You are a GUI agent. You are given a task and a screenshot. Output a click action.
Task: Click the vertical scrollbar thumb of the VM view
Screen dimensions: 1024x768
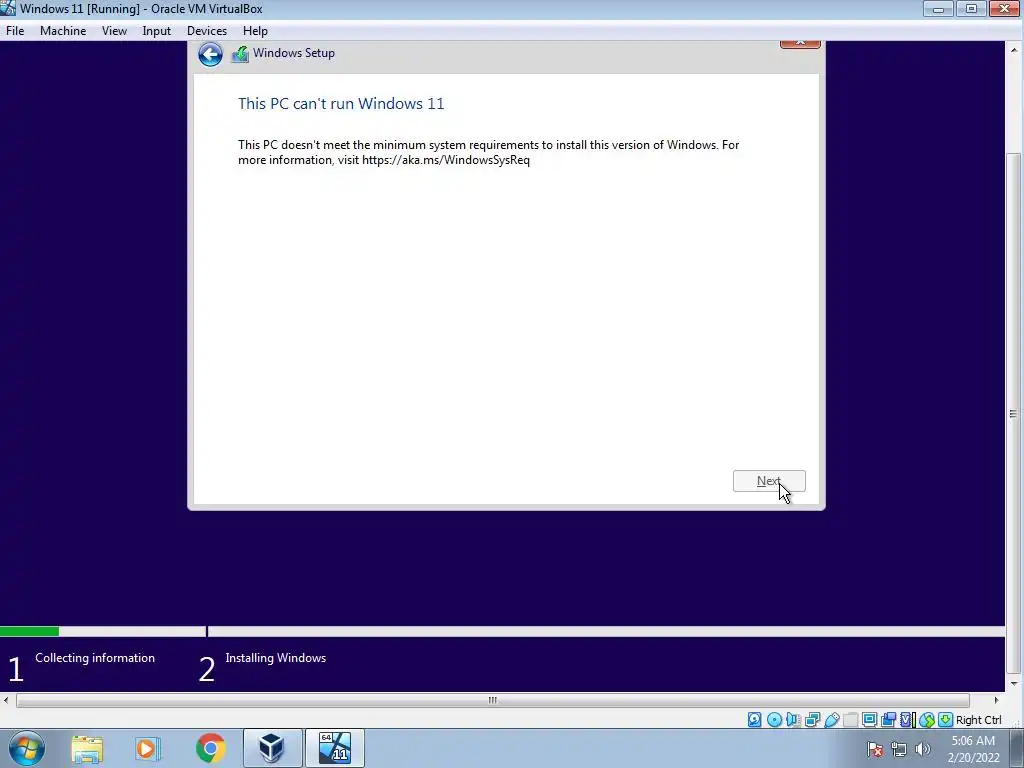pos(1014,413)
